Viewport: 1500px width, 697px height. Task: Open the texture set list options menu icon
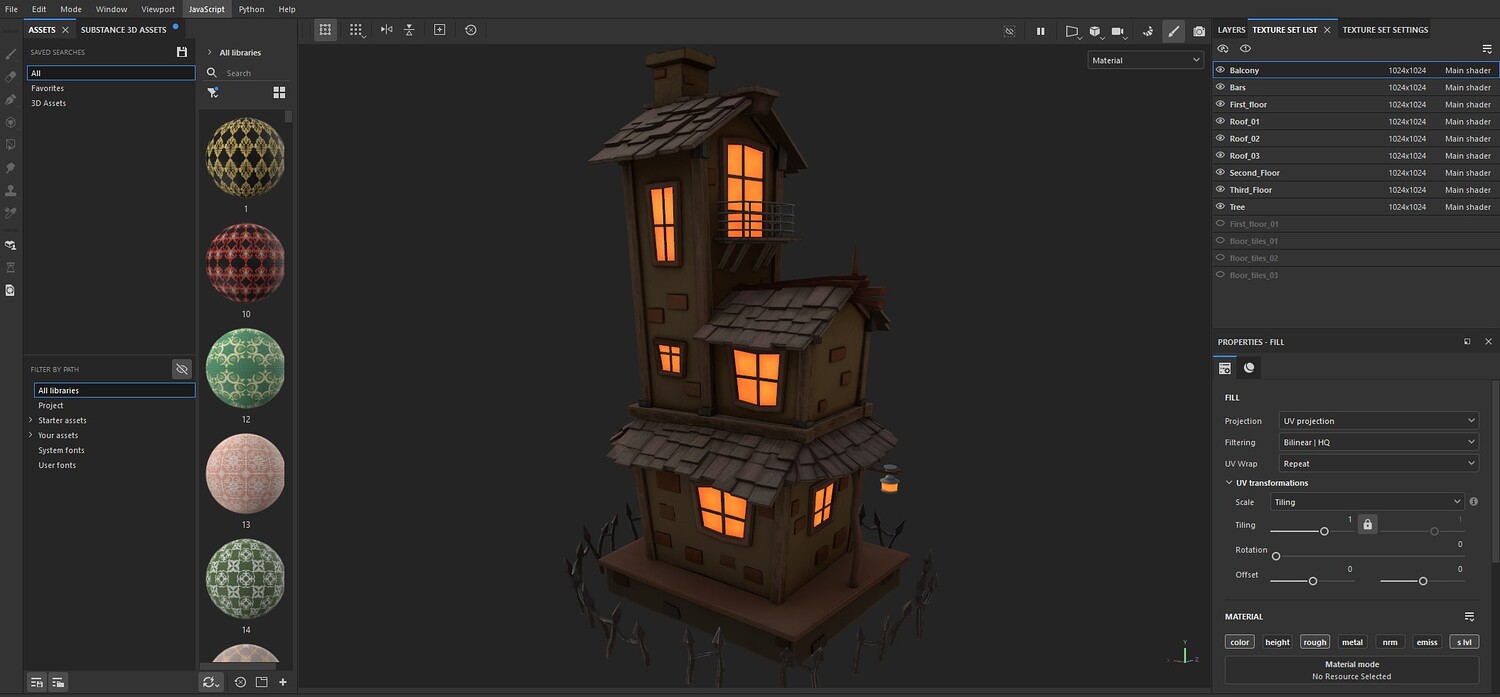(1487, 49)
